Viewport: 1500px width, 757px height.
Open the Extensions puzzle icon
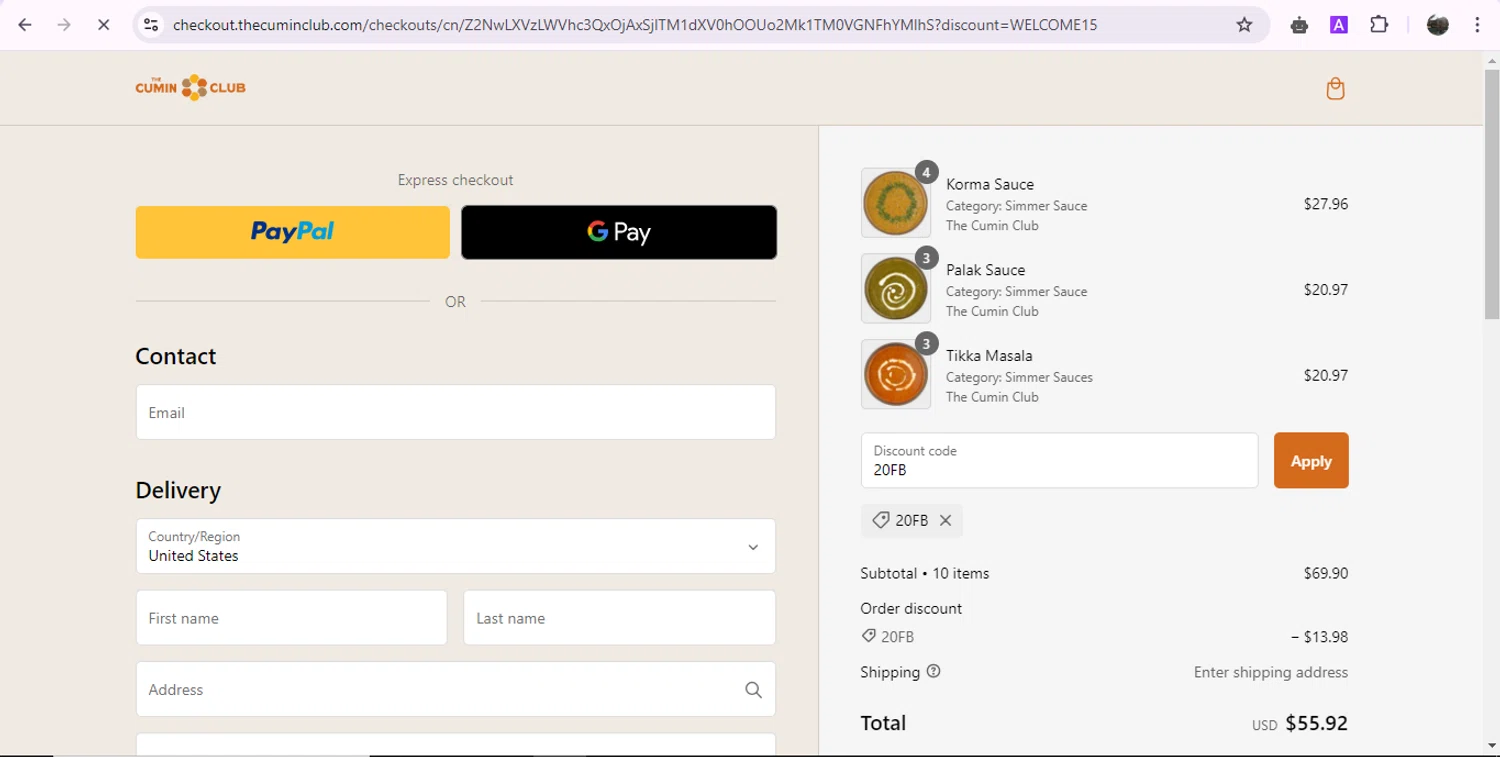pos(1379,25)
